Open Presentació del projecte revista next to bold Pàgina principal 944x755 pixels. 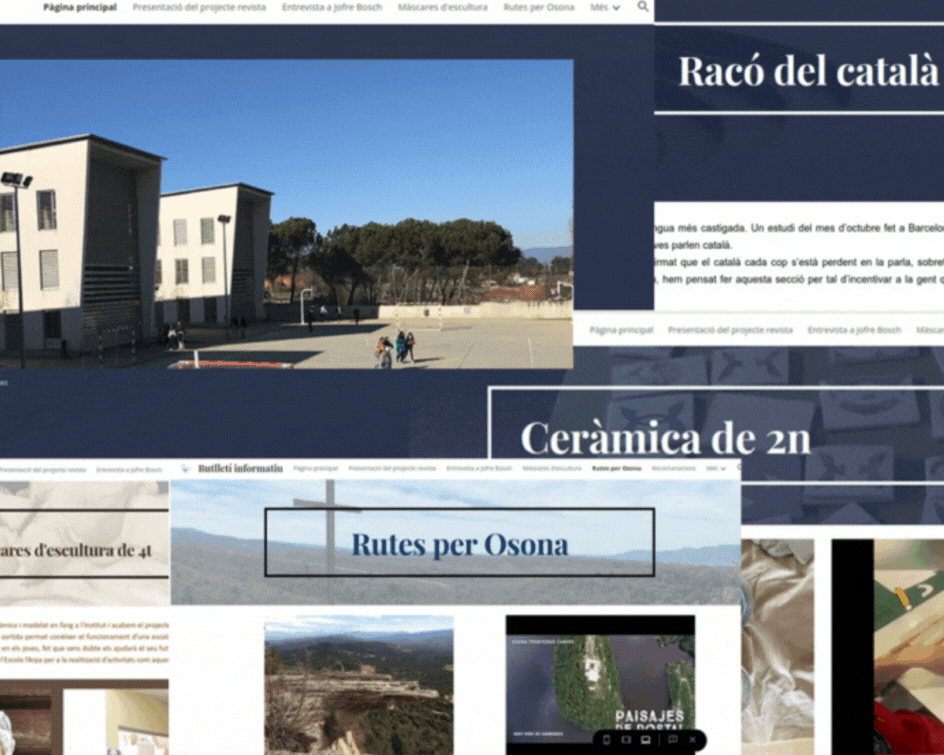pos(199,7)
